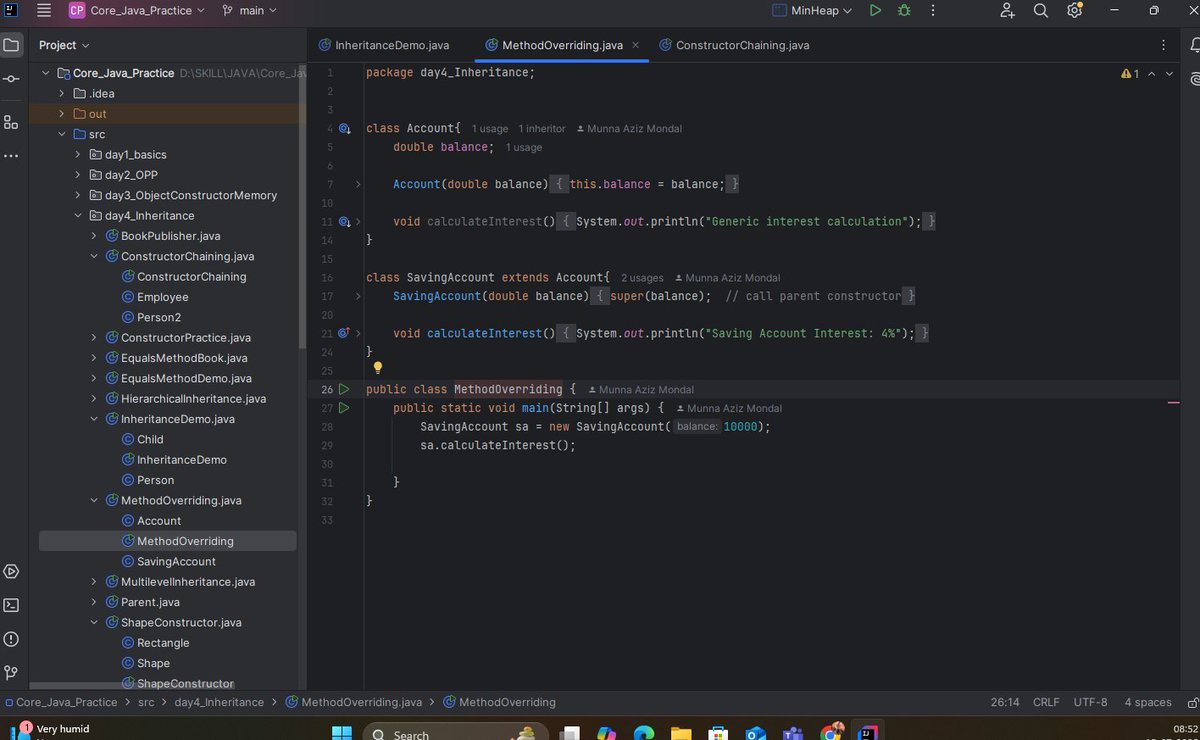Viewport: 1200px width, 740px height.
Task: Click the run gutter icon on line 26
Action: point(344,389)
